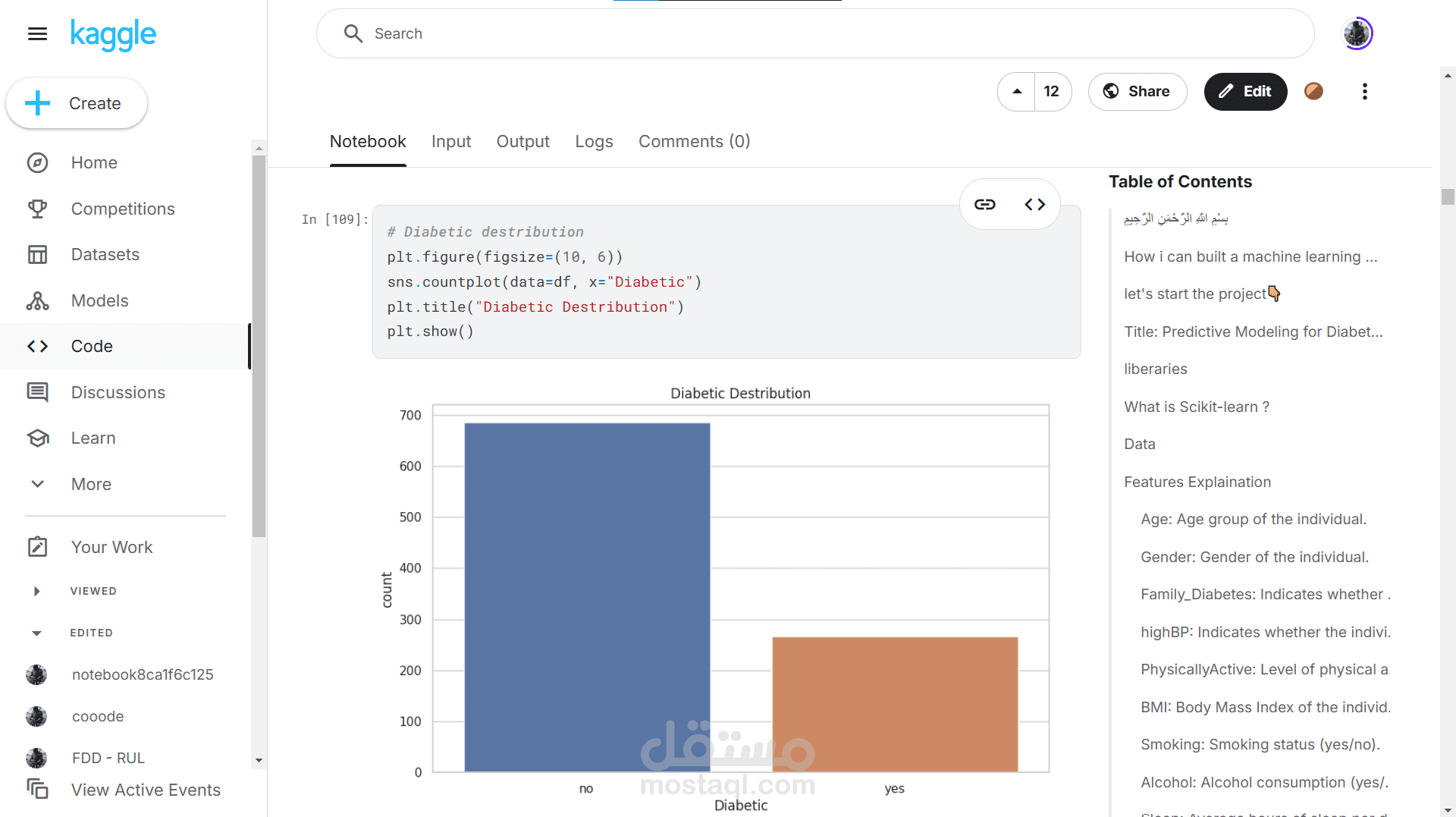Click the Search input field
The width and height of the screenshot is (1456, 817).
tap(815, 33)
